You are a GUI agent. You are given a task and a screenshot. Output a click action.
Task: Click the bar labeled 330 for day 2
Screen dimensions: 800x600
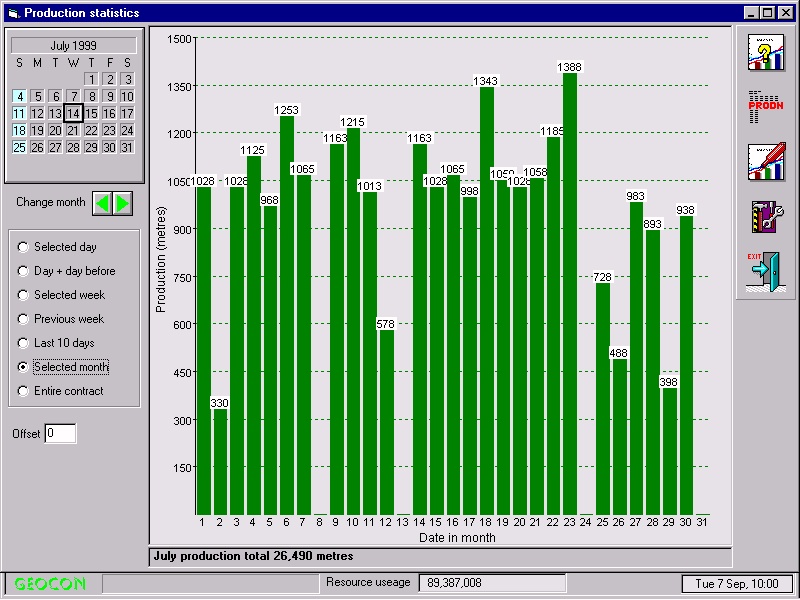pyautogui.click(x=220, y=462)
